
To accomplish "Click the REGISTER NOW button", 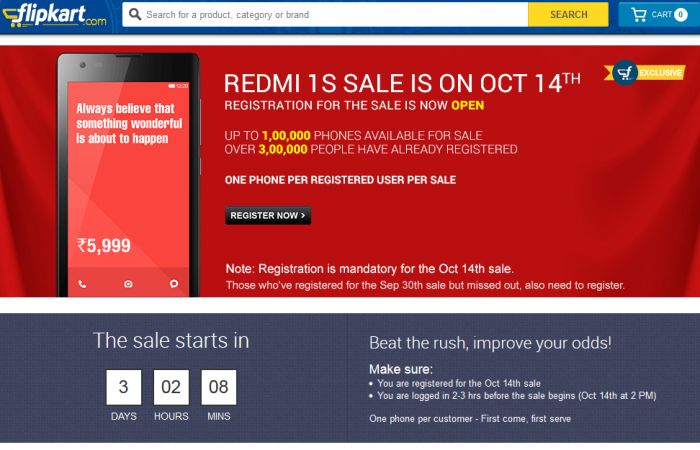I will [267, 215].
